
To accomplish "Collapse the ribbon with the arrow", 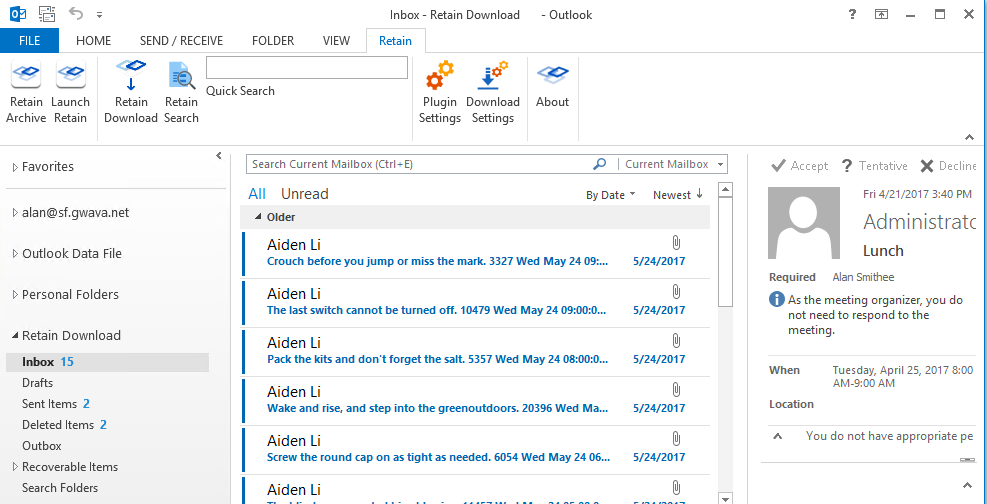I will [x=968, y=137].
